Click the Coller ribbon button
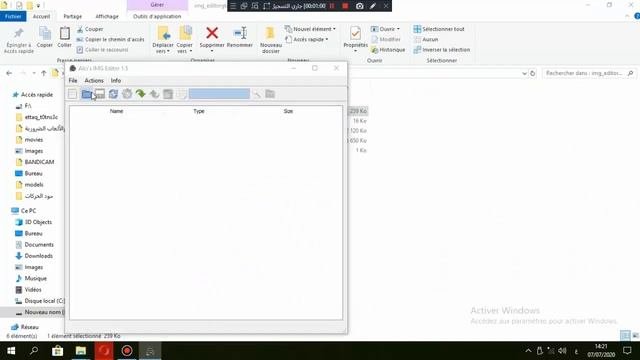The width and height of the screenshot is (640, 360). (x=64, y=38)
